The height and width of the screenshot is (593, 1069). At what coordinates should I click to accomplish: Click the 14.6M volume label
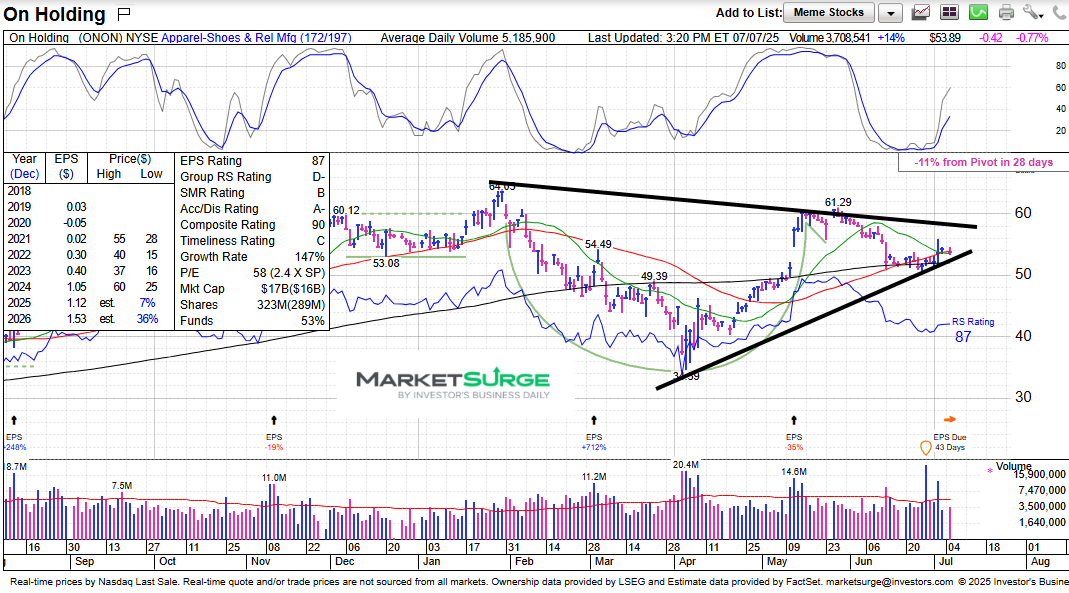[794, 472]
